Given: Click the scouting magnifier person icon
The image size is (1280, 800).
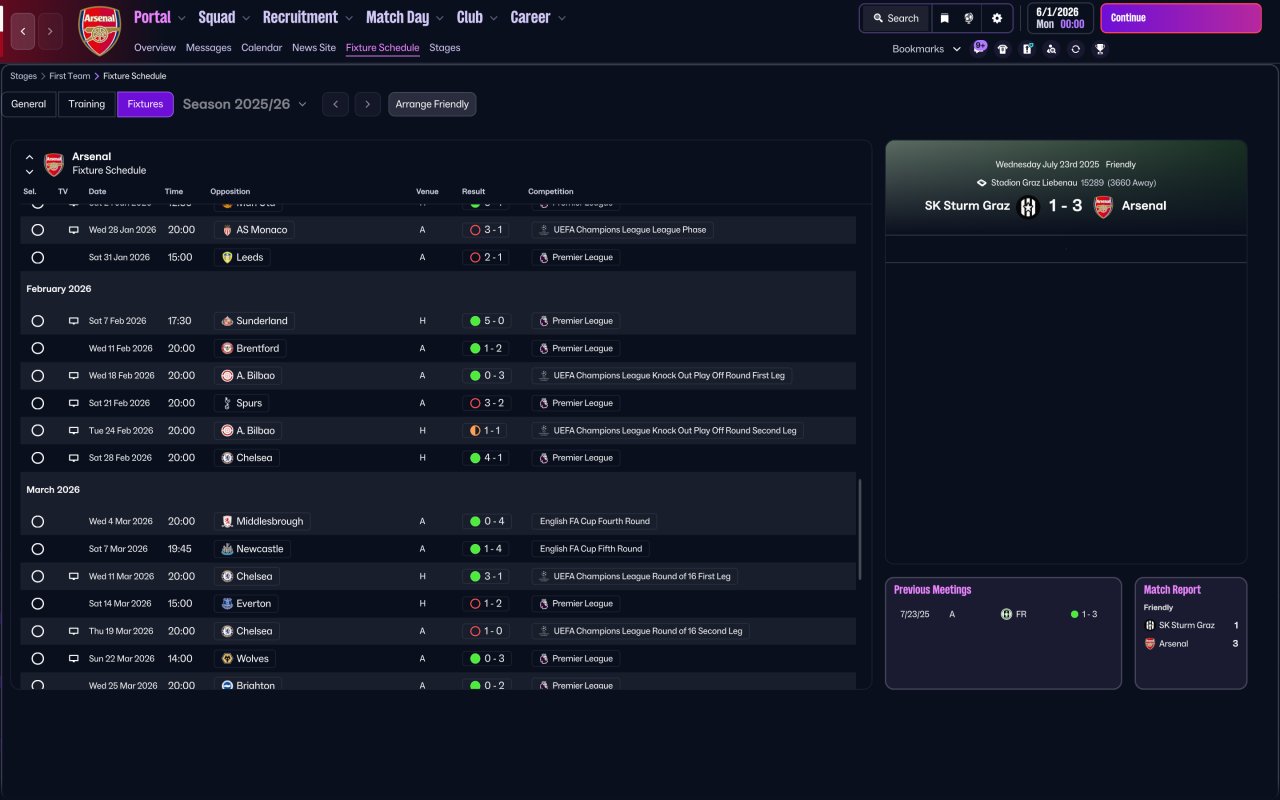Looking at the screenshot, I should coord(1051,49).
